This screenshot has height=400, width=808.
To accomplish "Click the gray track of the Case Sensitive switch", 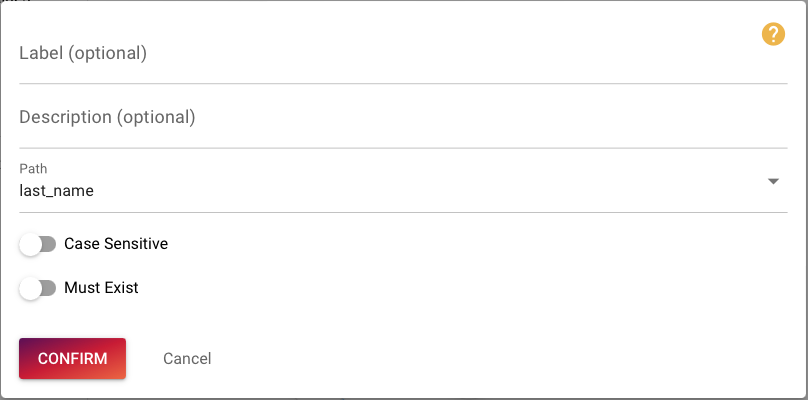I will pos(49,244).
